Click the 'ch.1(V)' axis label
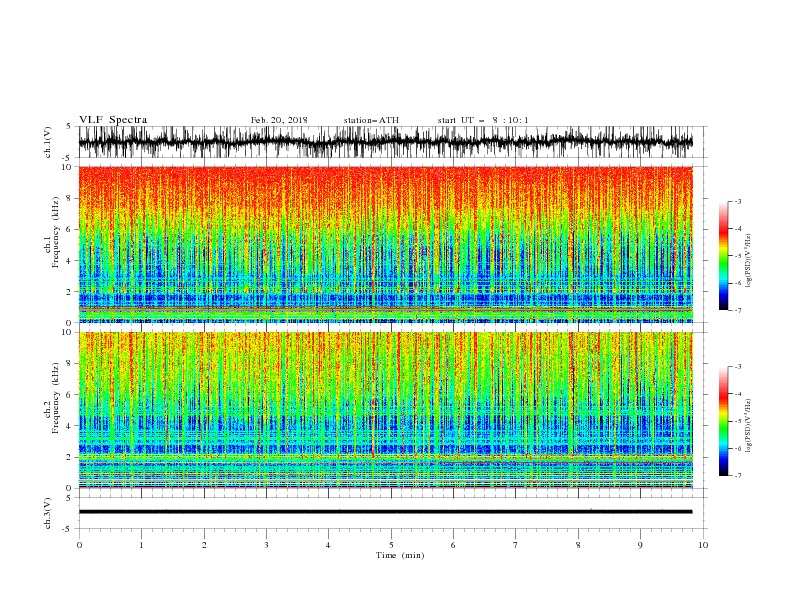The height and width of the screenshot is (612, 792). pos(48,142)
